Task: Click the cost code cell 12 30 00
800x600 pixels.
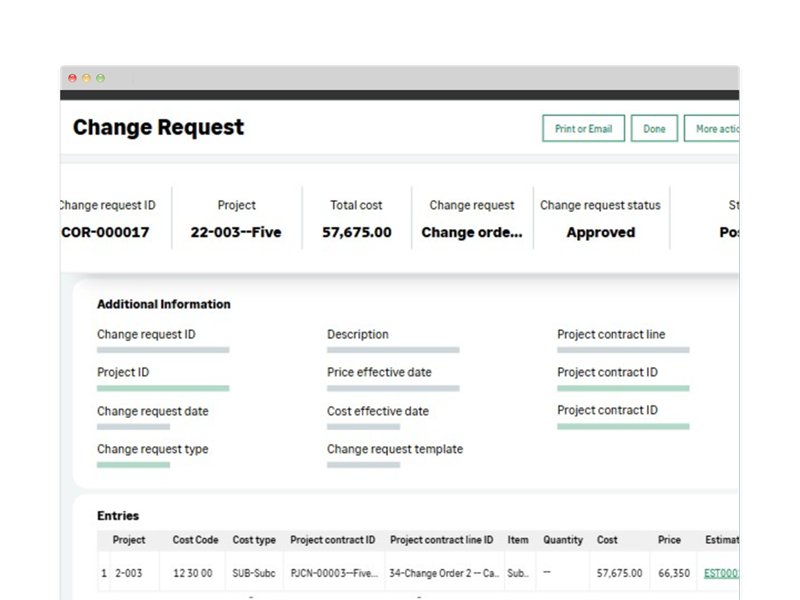Action: click(192, 573)
